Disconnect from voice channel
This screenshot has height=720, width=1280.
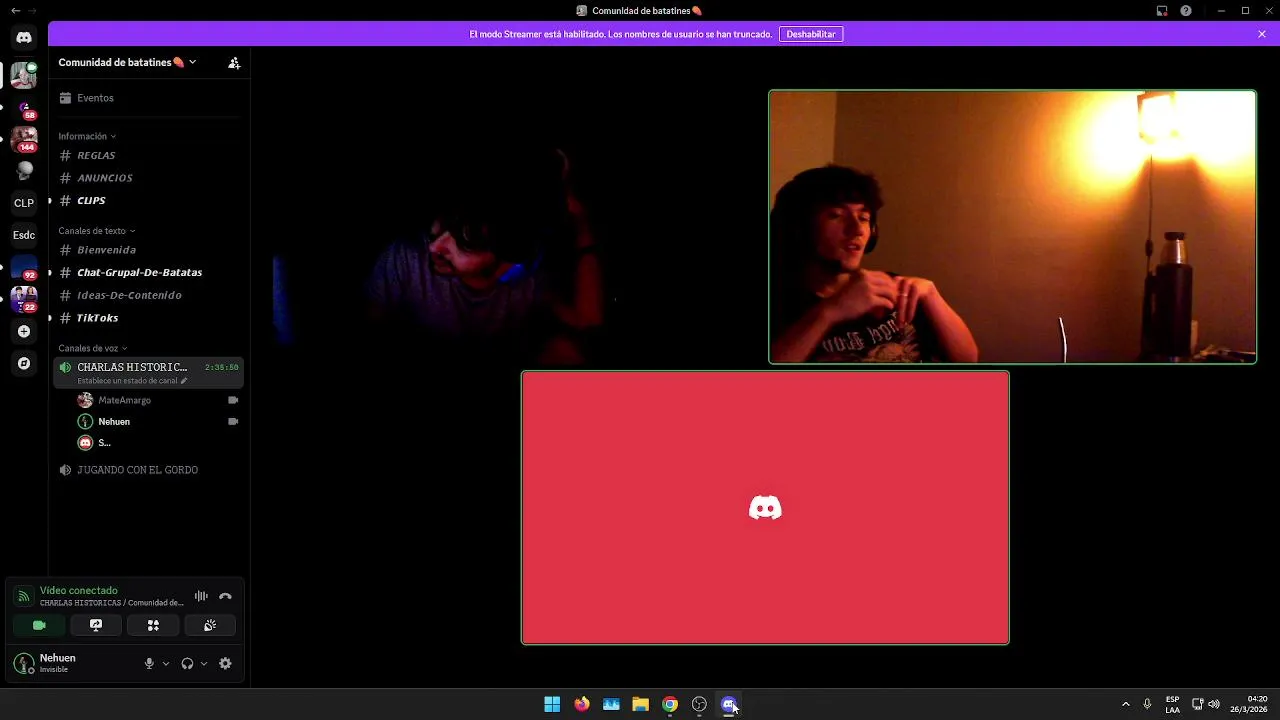tap(225, 596)
